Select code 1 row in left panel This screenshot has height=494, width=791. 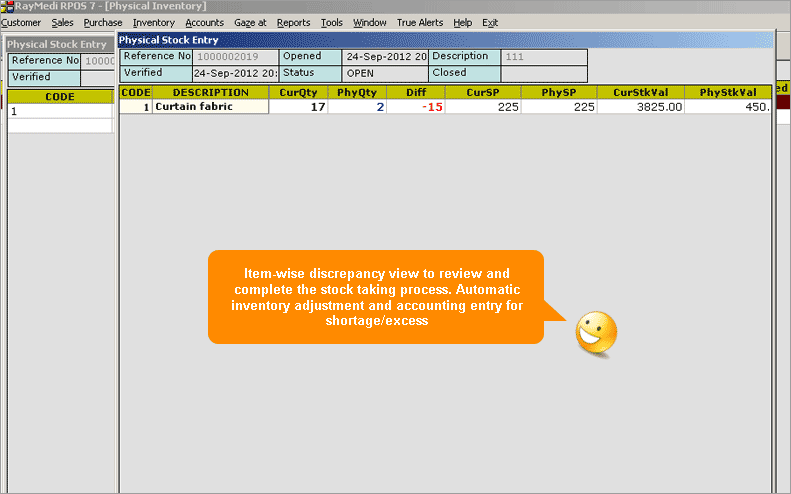[x=60, y=112]
